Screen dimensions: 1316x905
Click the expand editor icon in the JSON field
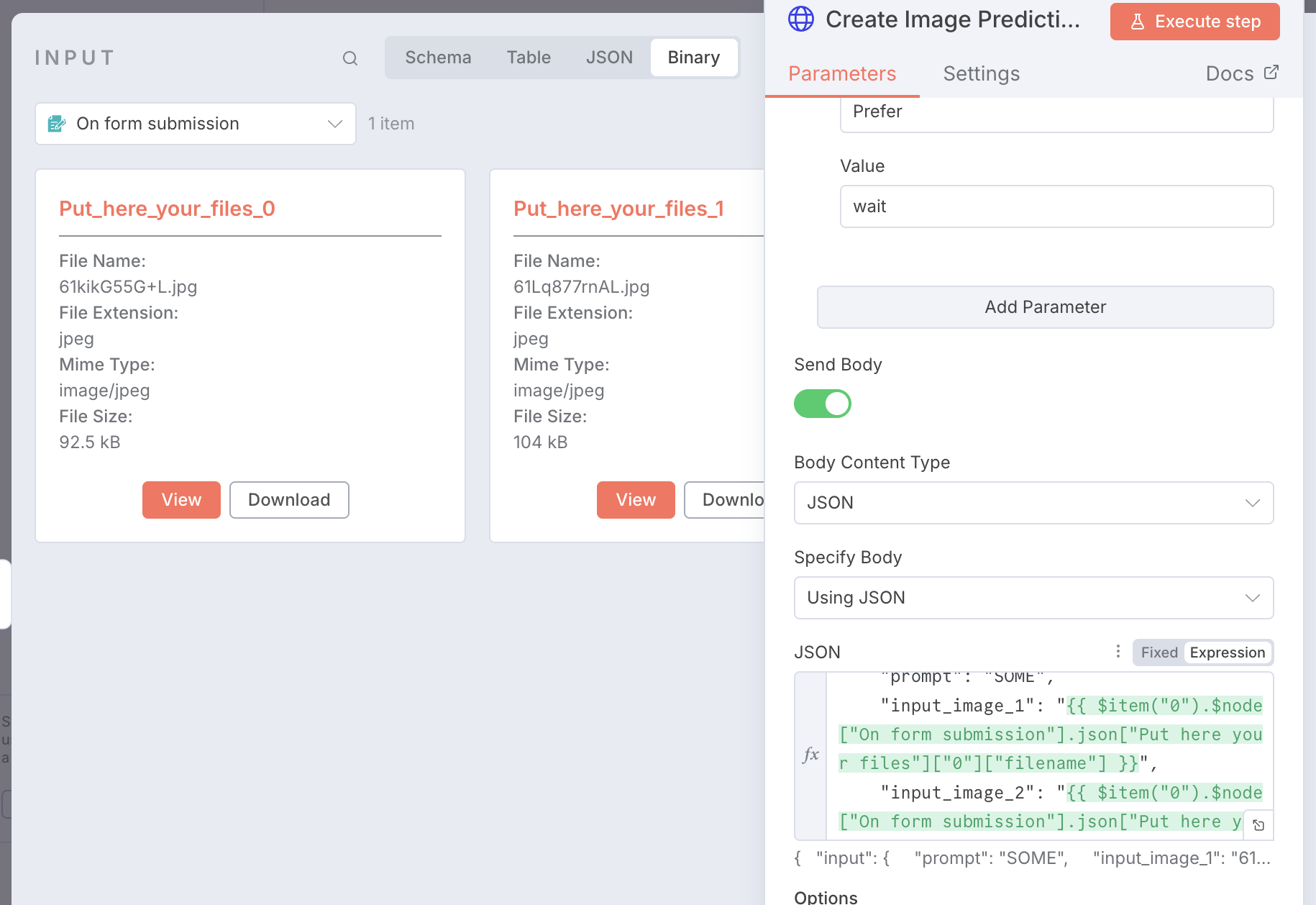[1258, 825]
